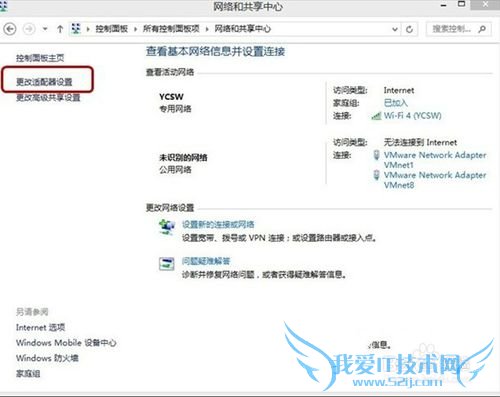Click the Wi-Fi signal strength icon

(376, 116)
